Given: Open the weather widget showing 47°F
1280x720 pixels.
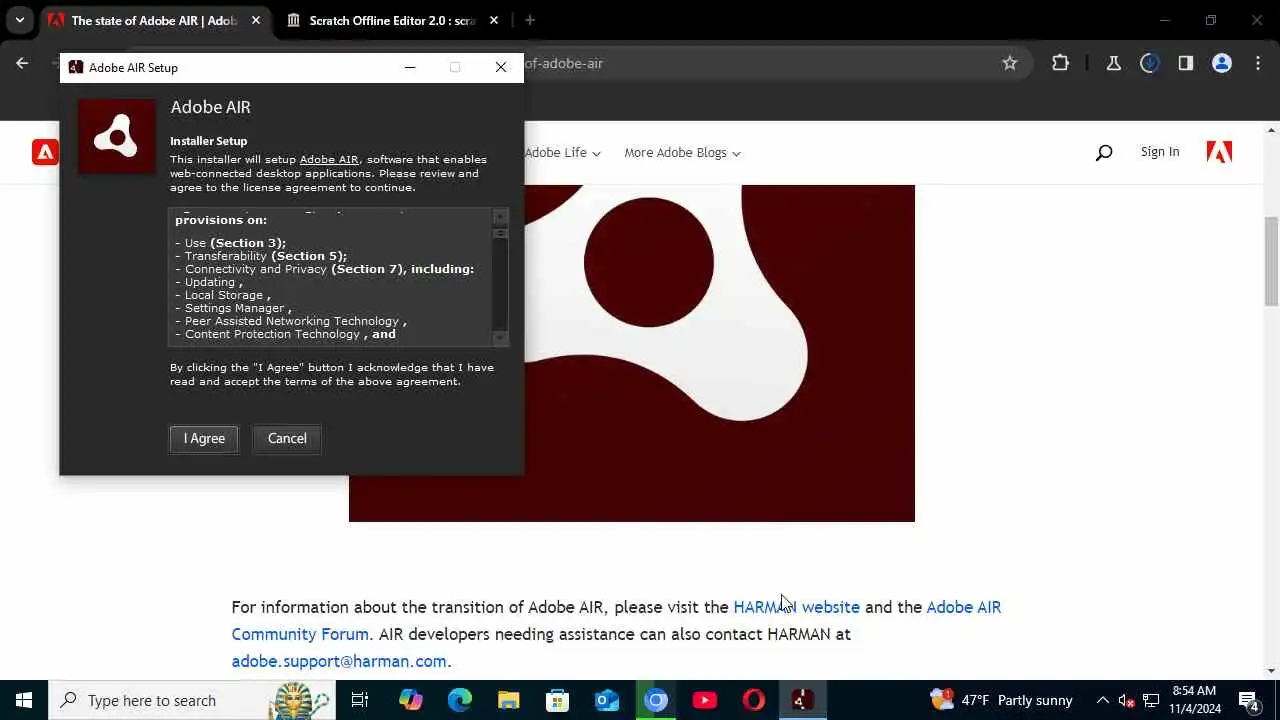Looking at the screenshot, I should click(1001, 700).
